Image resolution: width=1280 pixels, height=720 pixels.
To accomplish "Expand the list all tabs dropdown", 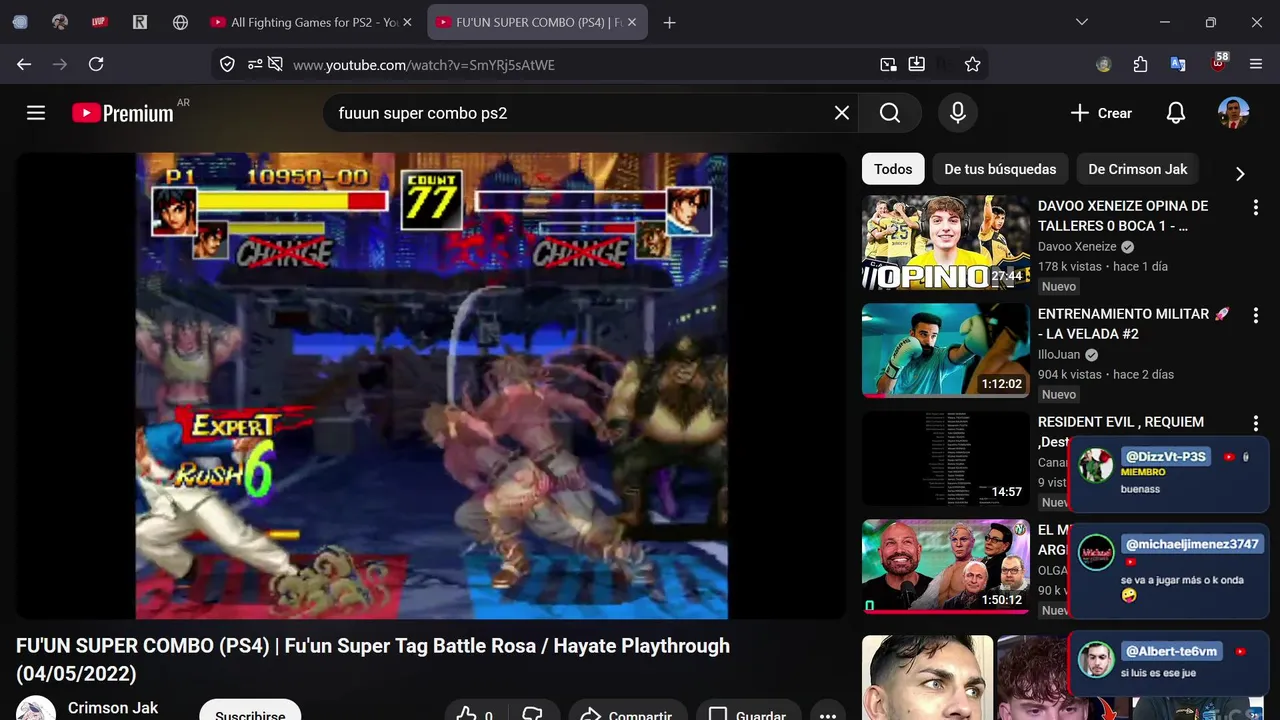I will (1082, 22).
